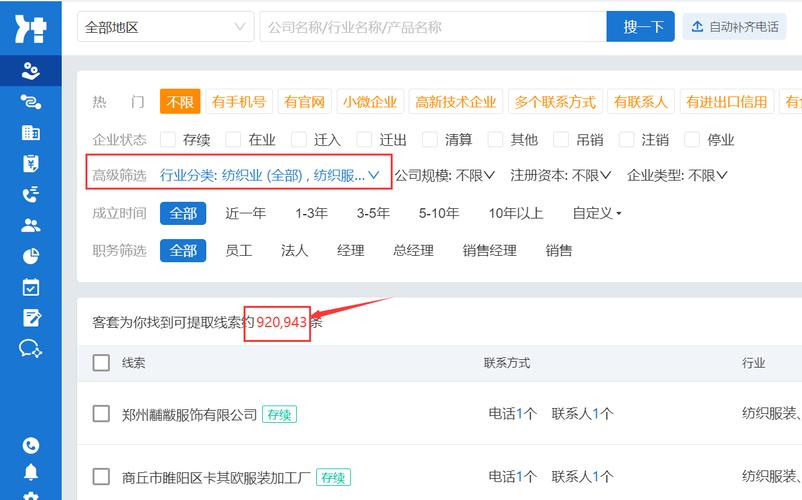Choose the 1-3年 establishment time option
Image resolution: width=802 pixels, height=500 pixels.
[x=311, y=213]
